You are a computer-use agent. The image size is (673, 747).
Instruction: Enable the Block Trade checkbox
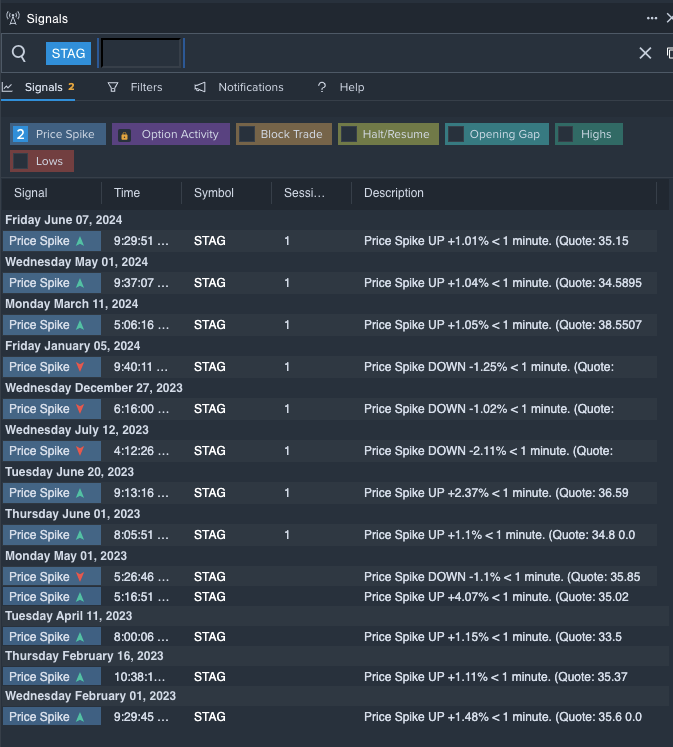point(247,134)
